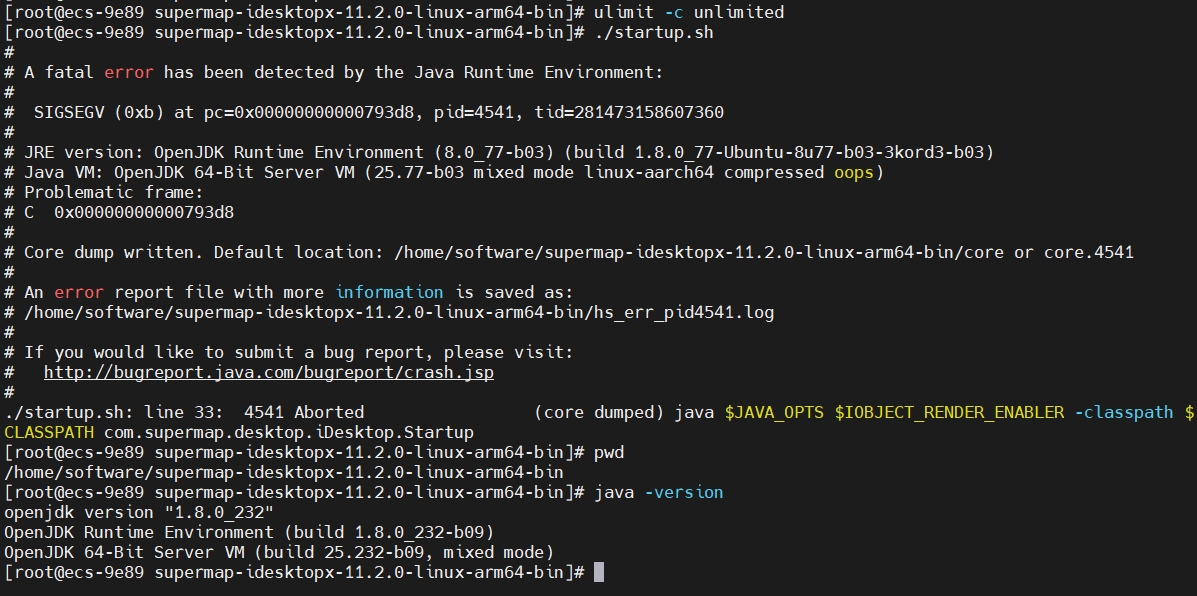Click the '(build 25.232-b09, mixed mode)' text
1197x596 pixels.
pyautogui.click(x=404, y=552)
